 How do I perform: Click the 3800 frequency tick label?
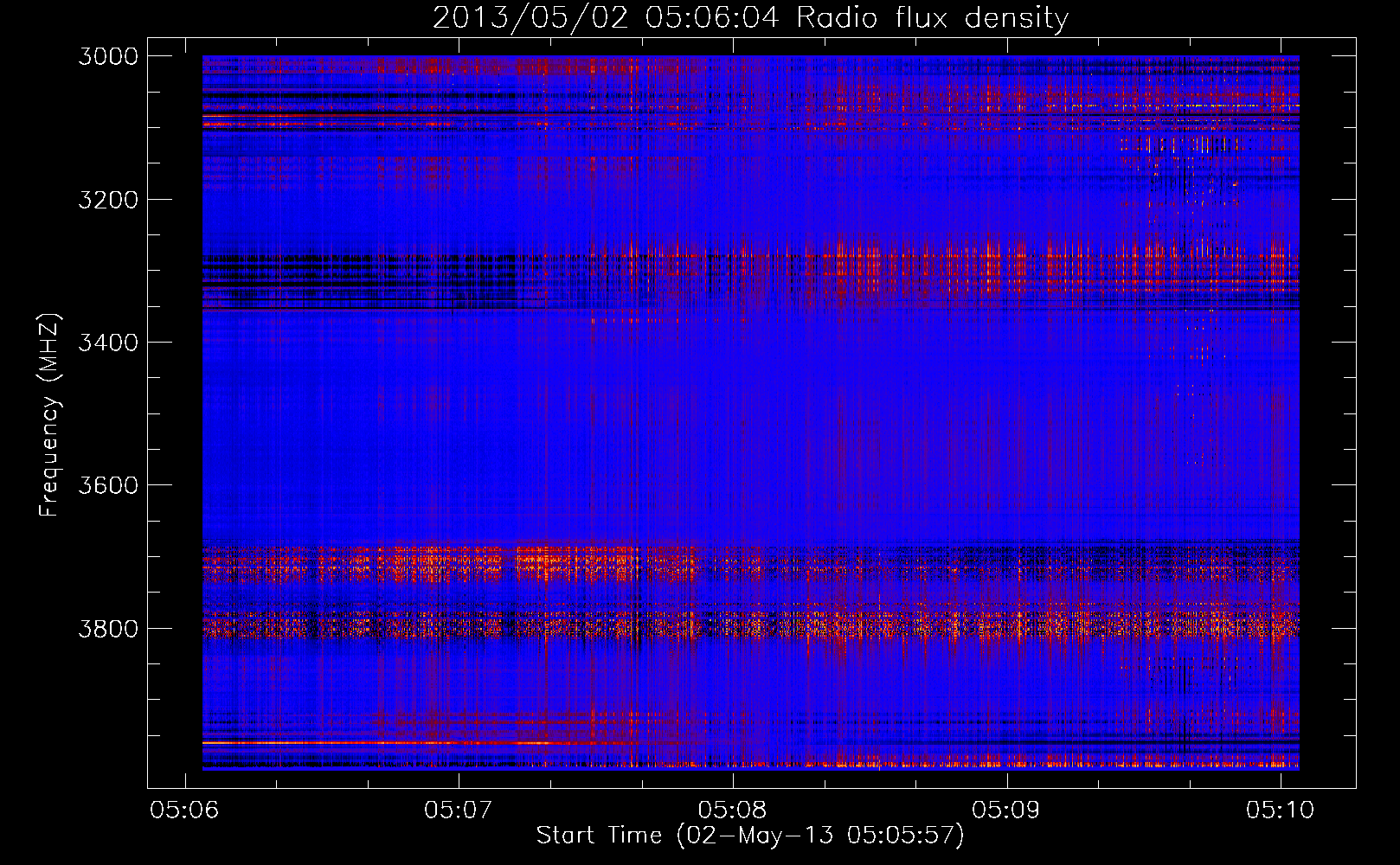point(108,628)
